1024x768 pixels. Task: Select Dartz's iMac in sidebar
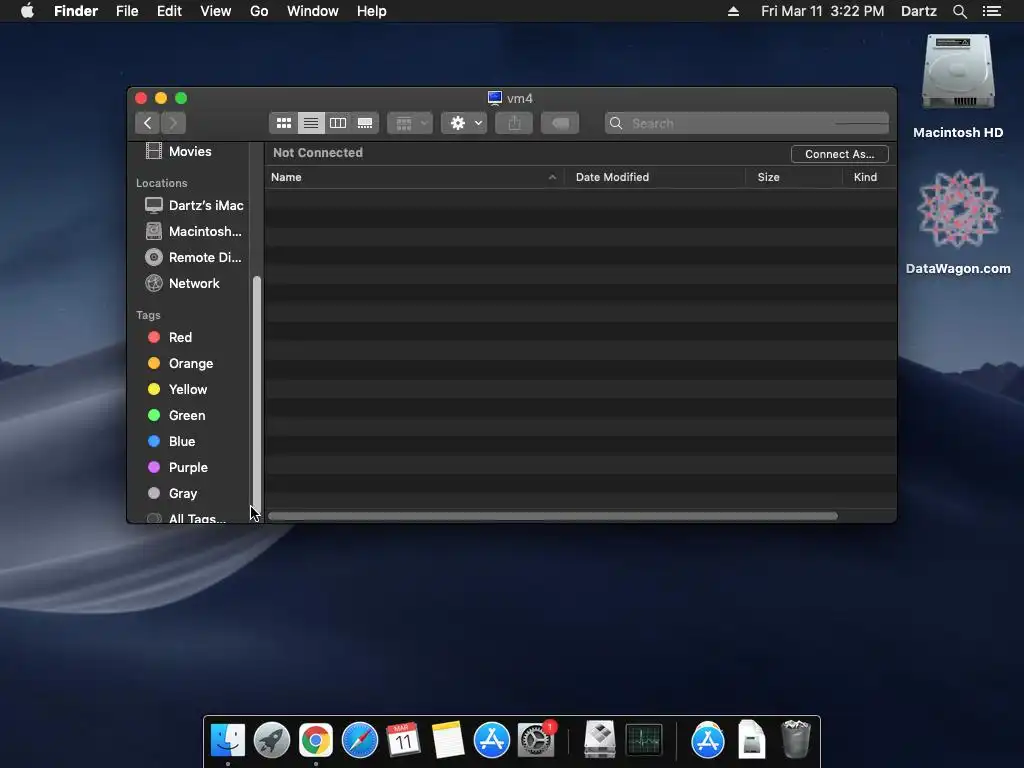point(189,205)
